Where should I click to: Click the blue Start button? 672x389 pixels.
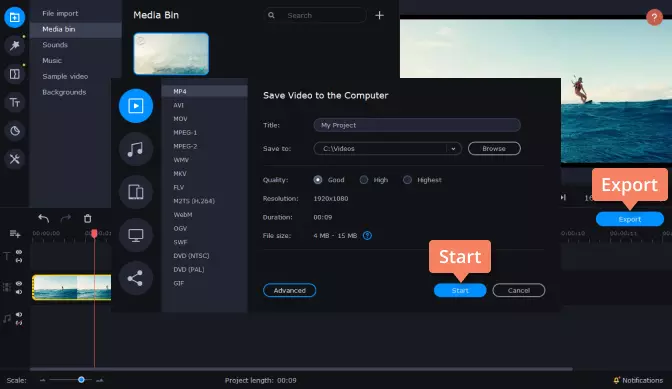pyautogui.click(x=460, y=290)
